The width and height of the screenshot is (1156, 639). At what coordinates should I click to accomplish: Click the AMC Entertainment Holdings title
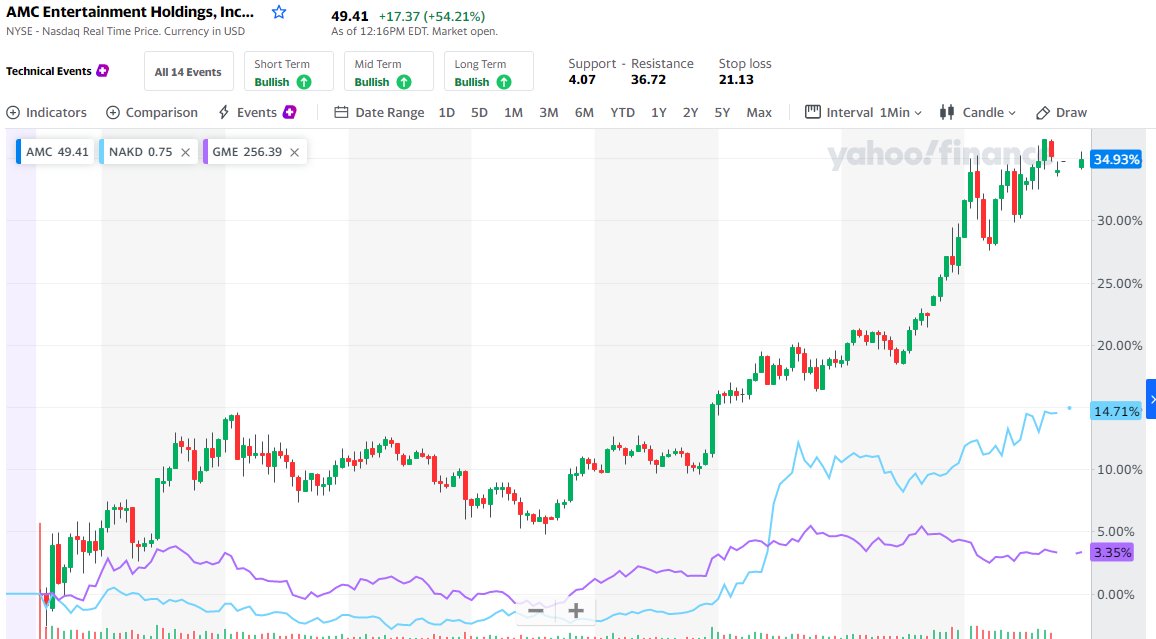click(130, 13)
